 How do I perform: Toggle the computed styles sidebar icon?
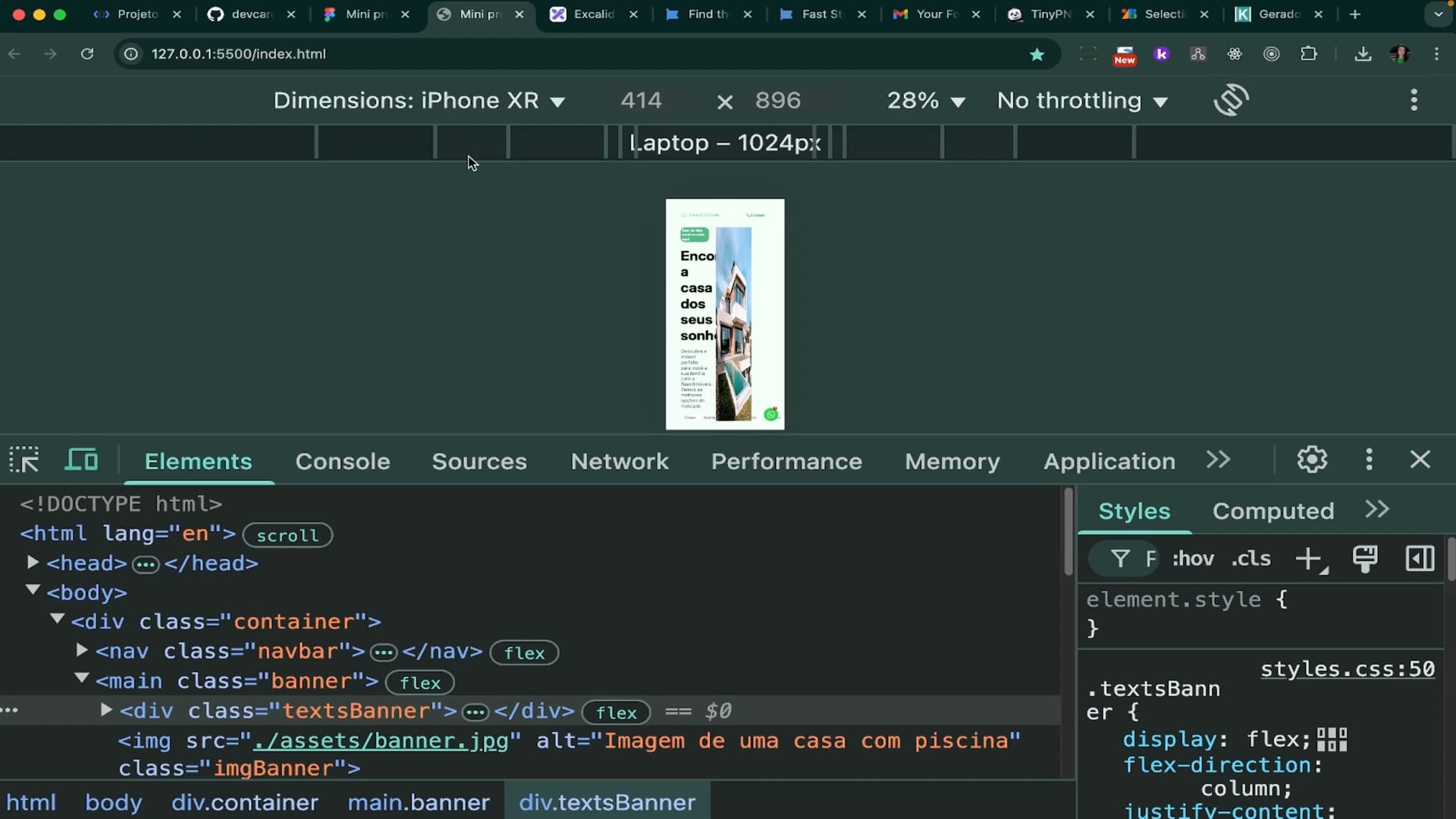pos(1420,559)
